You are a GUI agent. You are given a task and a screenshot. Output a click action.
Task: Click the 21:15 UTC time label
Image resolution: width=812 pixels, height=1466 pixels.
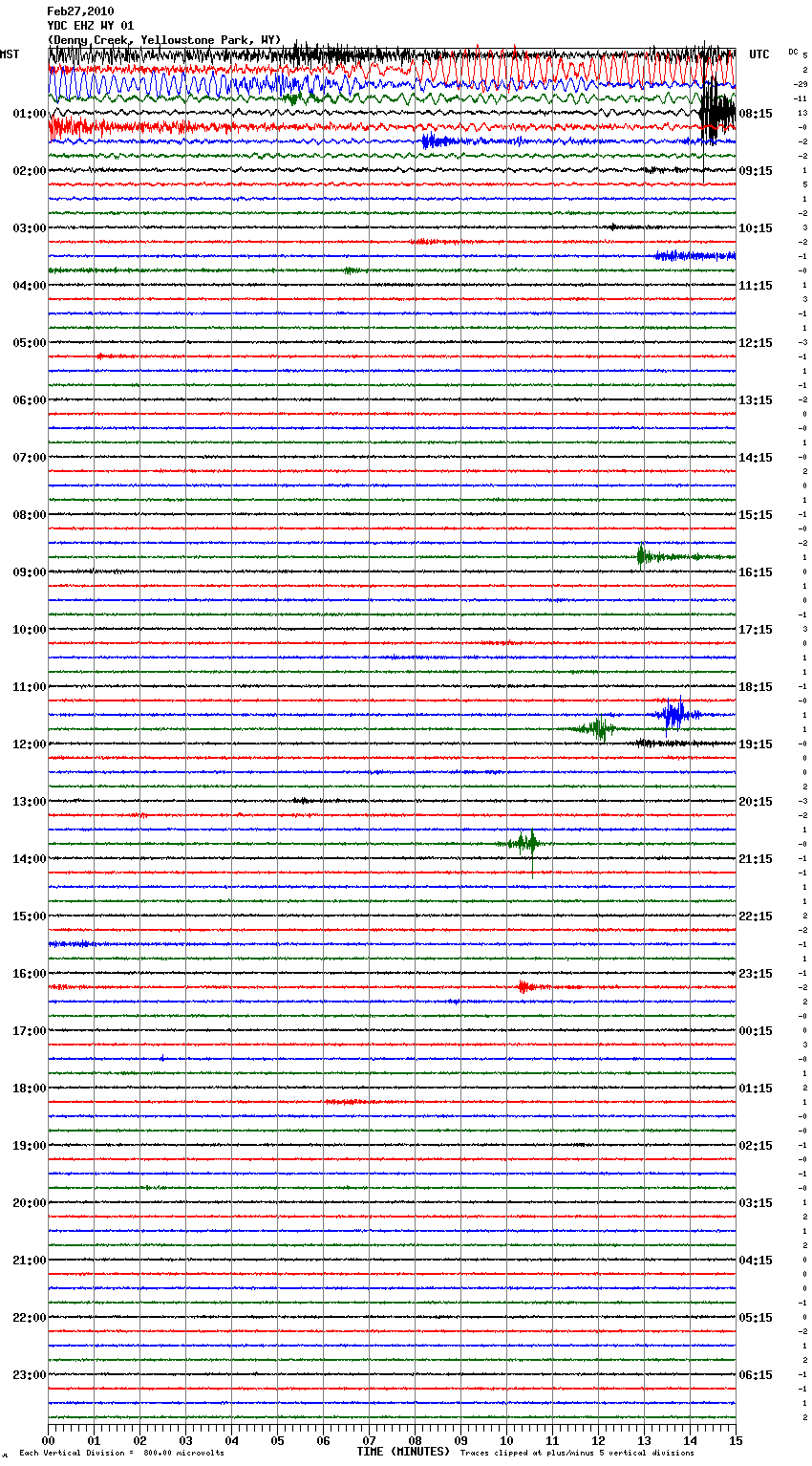pyautogui.click(x=756, y=859)
